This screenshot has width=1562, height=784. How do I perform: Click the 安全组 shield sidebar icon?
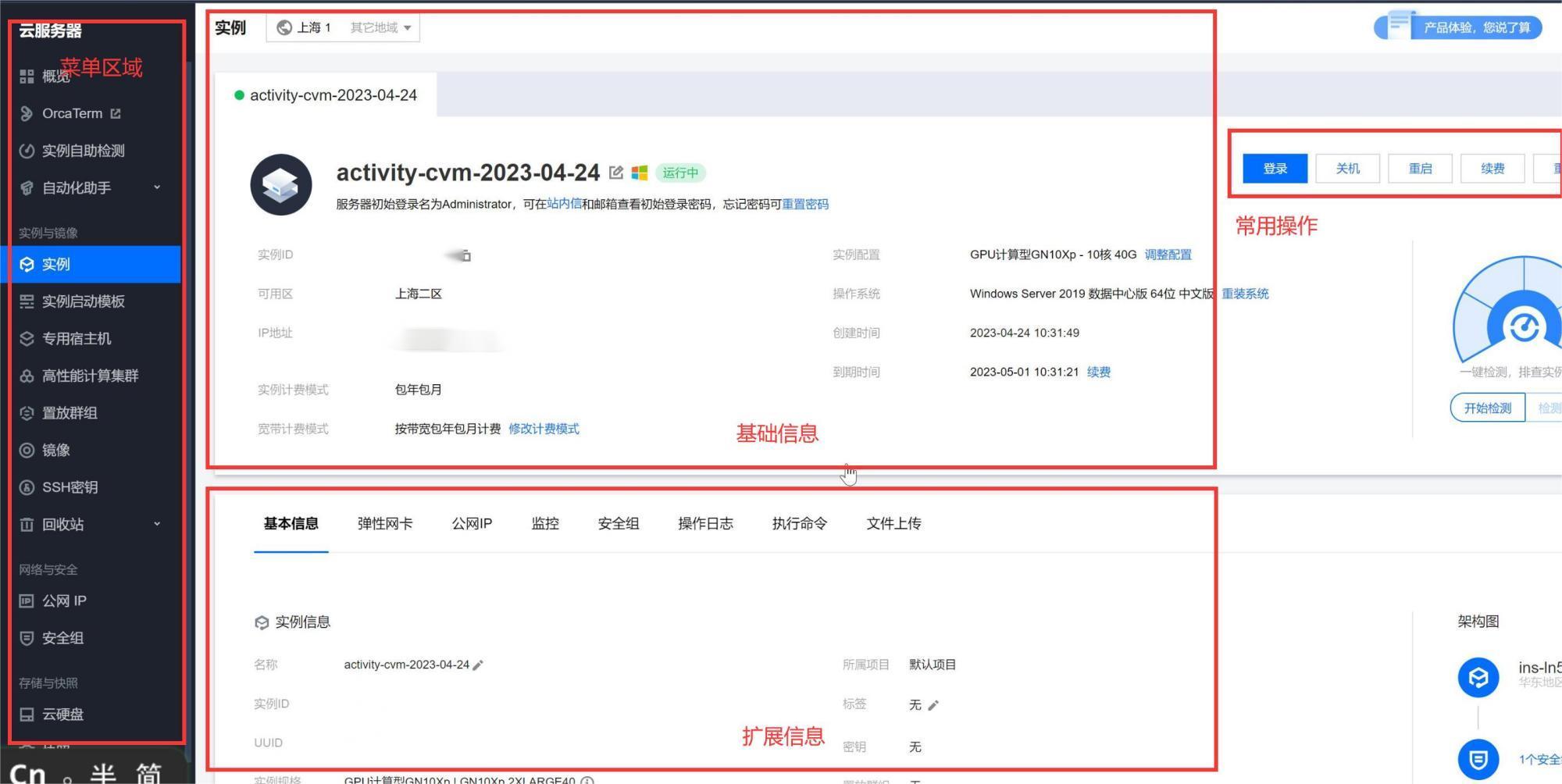[x=27, y=638]
